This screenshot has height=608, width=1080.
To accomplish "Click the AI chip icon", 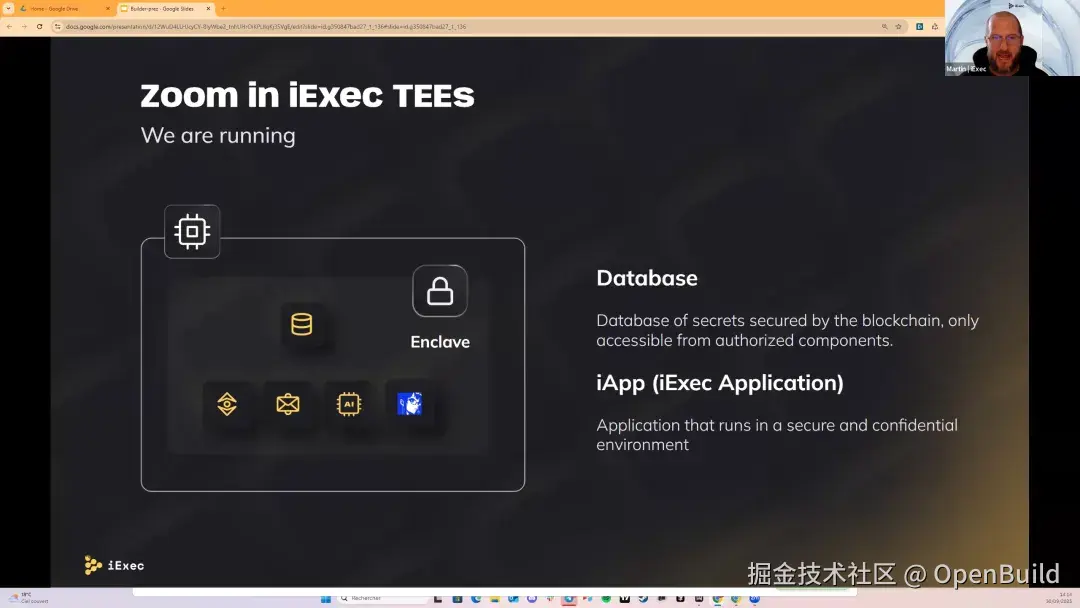I will pos(349,404).
